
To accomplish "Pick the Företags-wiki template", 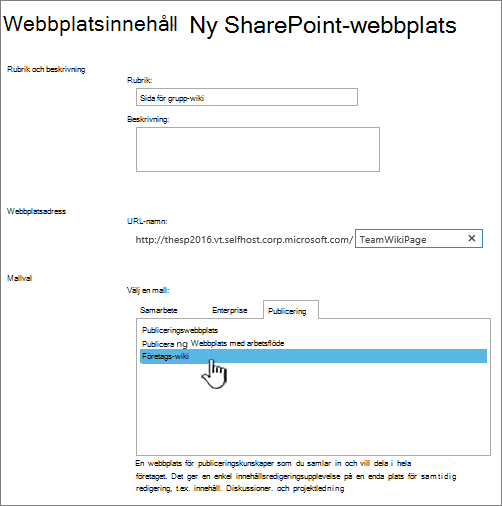I will pos(313,356).
